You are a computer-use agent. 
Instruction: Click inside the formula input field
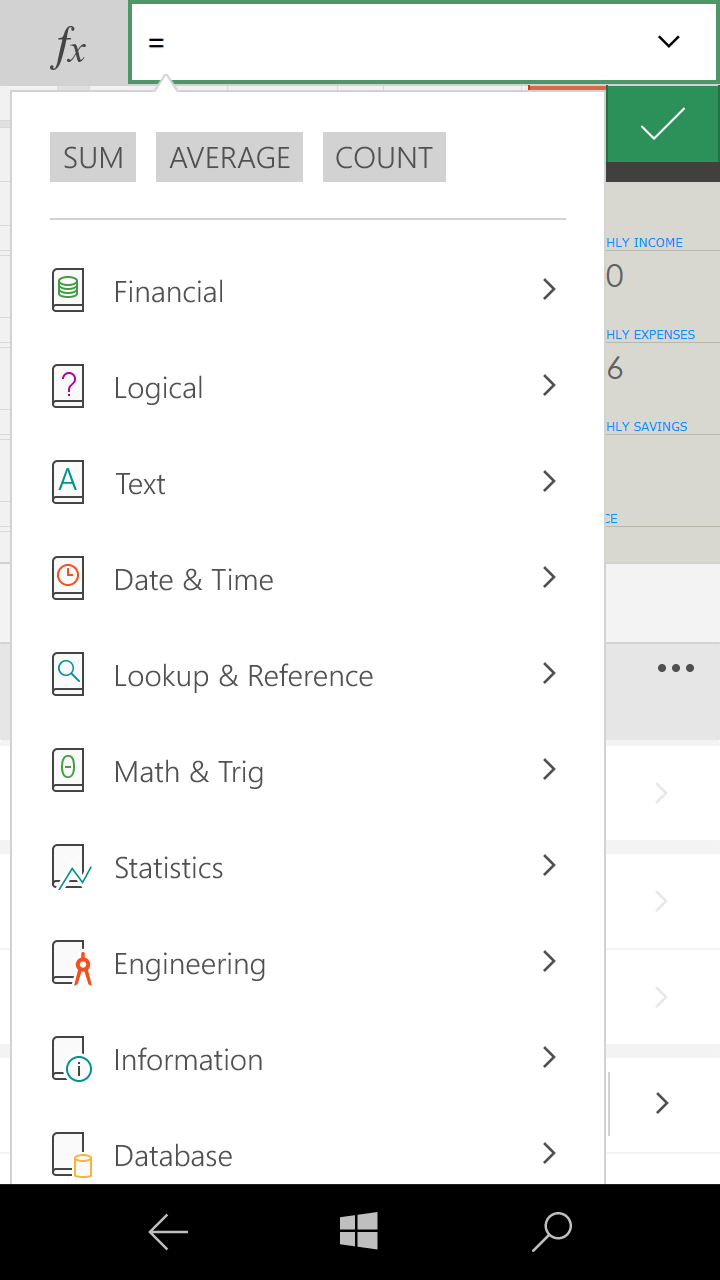[390, 42]
